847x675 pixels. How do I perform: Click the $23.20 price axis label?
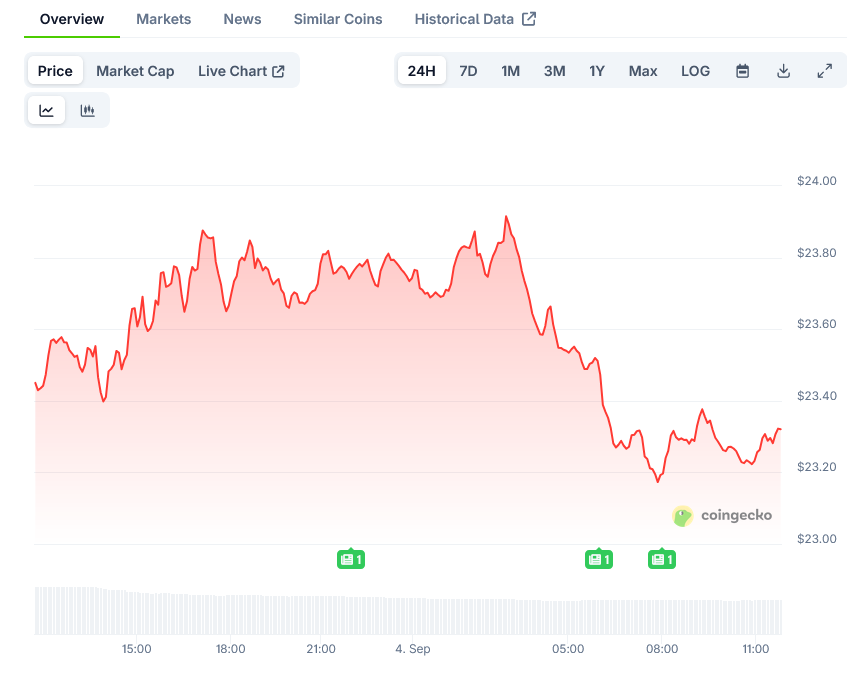(x=817, y=467)
